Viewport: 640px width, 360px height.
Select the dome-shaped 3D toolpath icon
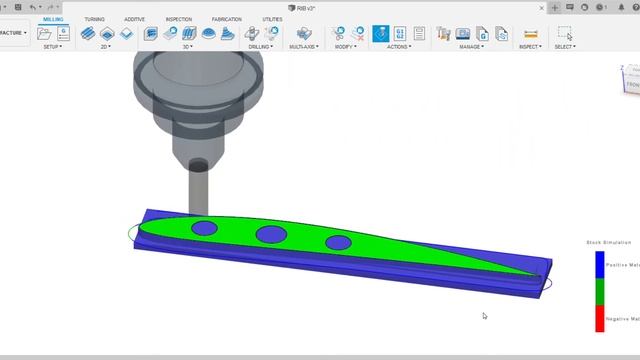[209, 33]
